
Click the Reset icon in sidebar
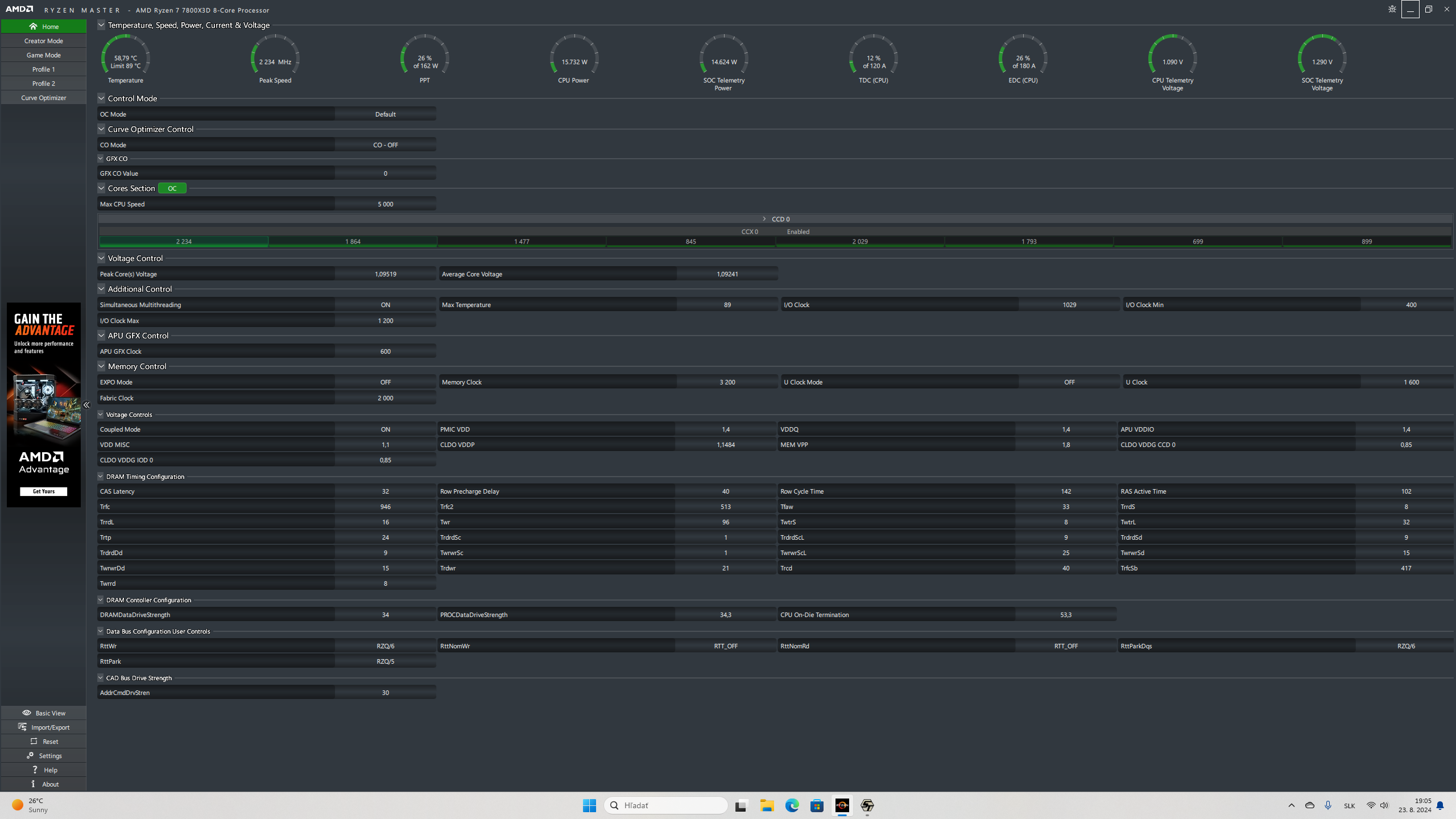point(34,741)
